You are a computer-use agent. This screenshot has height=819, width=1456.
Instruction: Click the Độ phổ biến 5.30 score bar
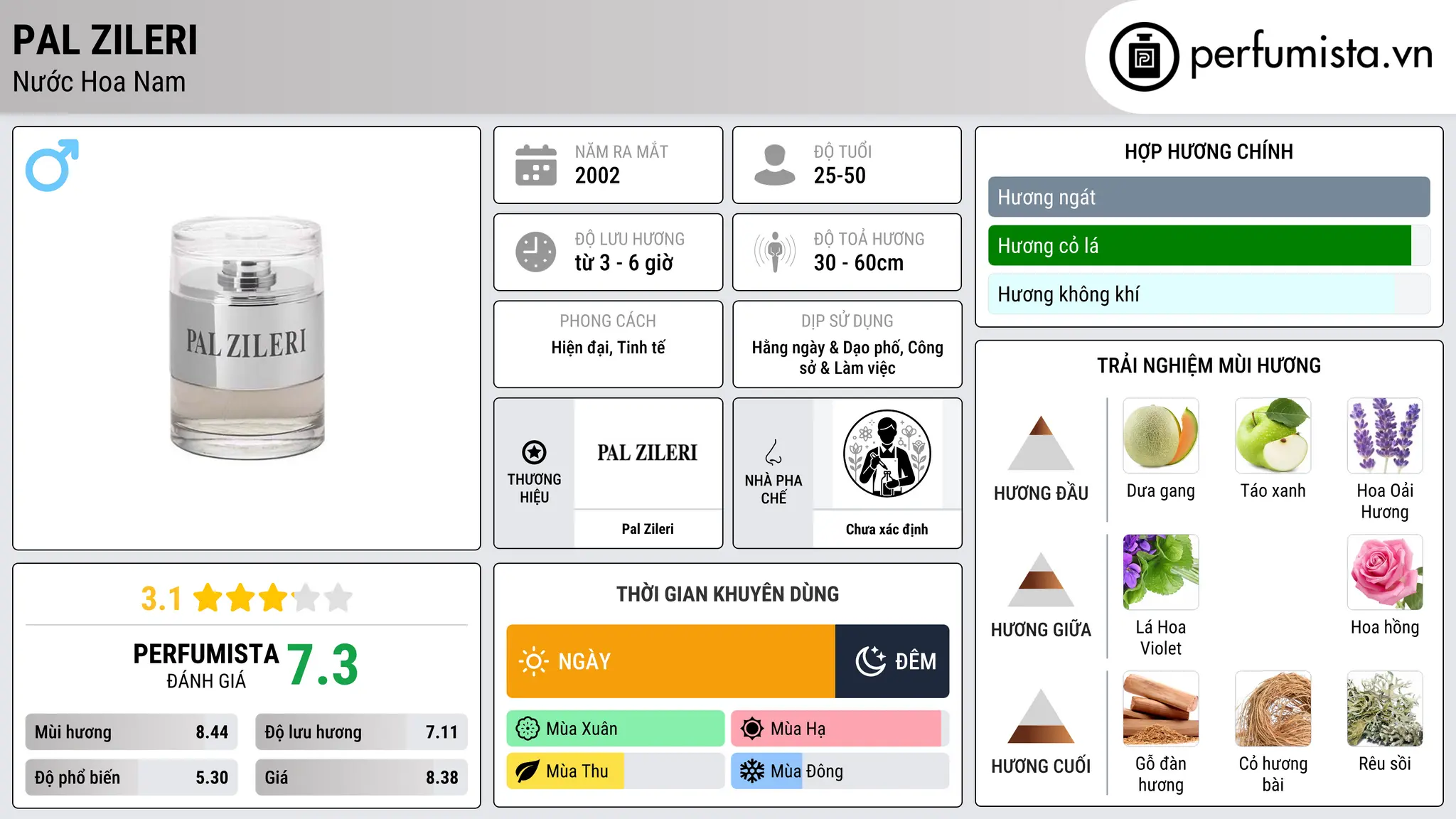coord(132,778)
